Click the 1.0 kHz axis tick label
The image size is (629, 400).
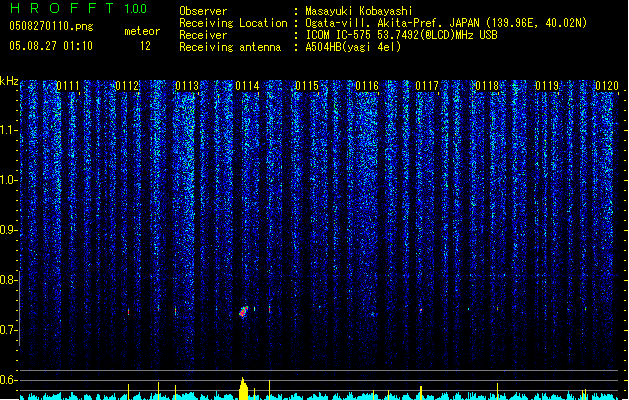coord(8,180)
